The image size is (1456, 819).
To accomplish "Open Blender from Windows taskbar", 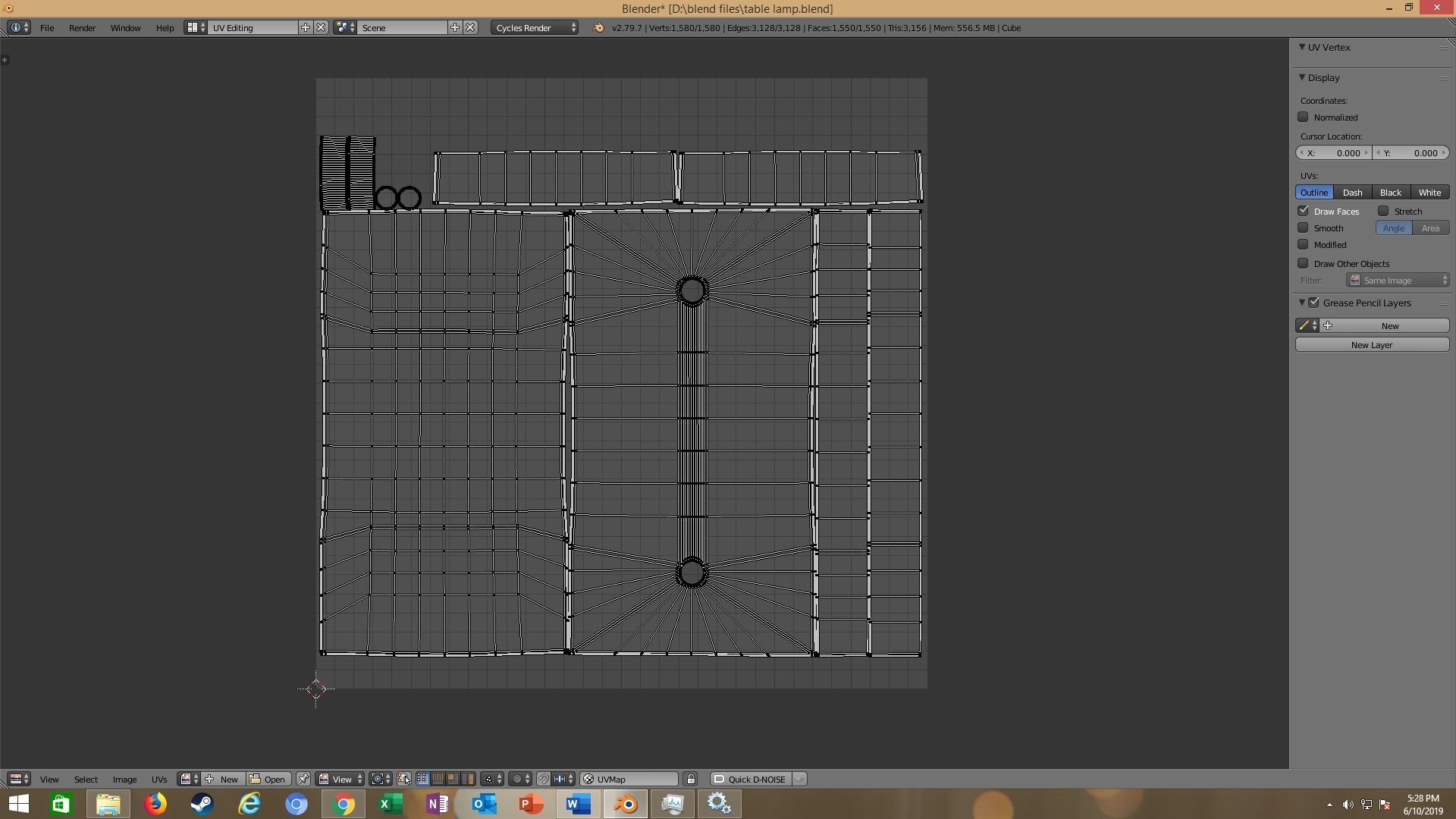I will click(626, 804).
